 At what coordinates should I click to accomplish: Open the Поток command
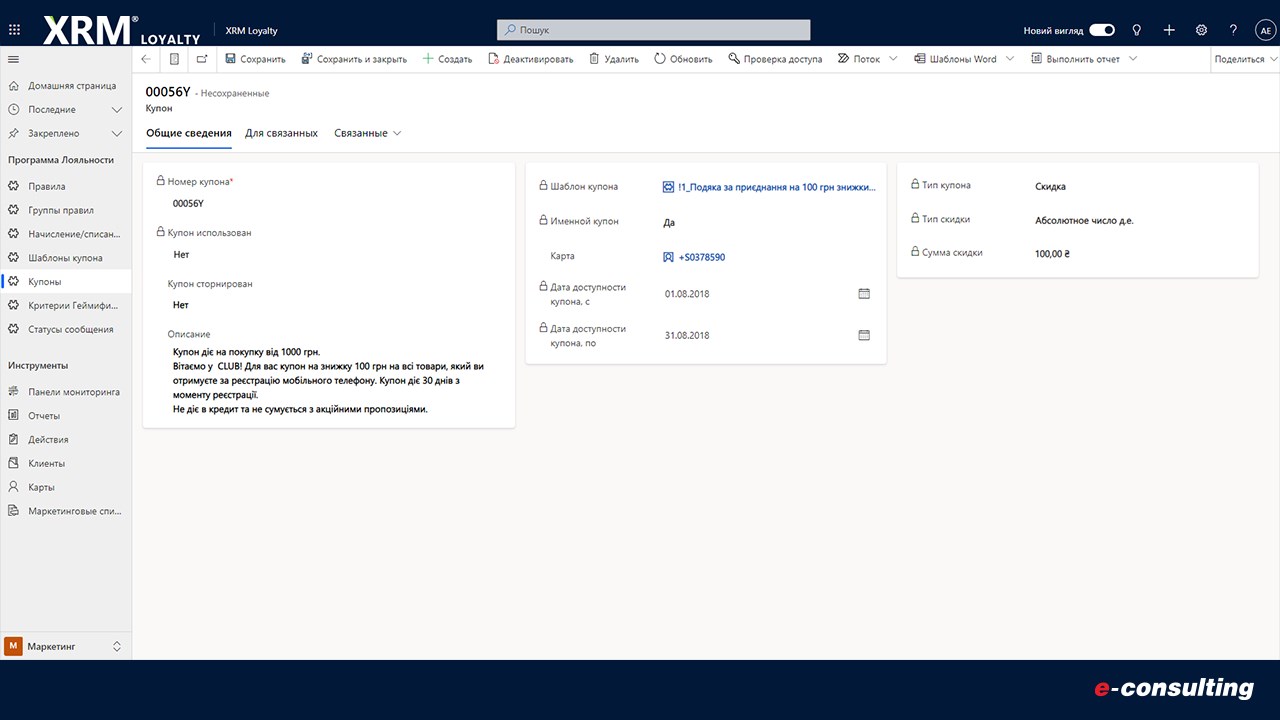click(859, 59)
